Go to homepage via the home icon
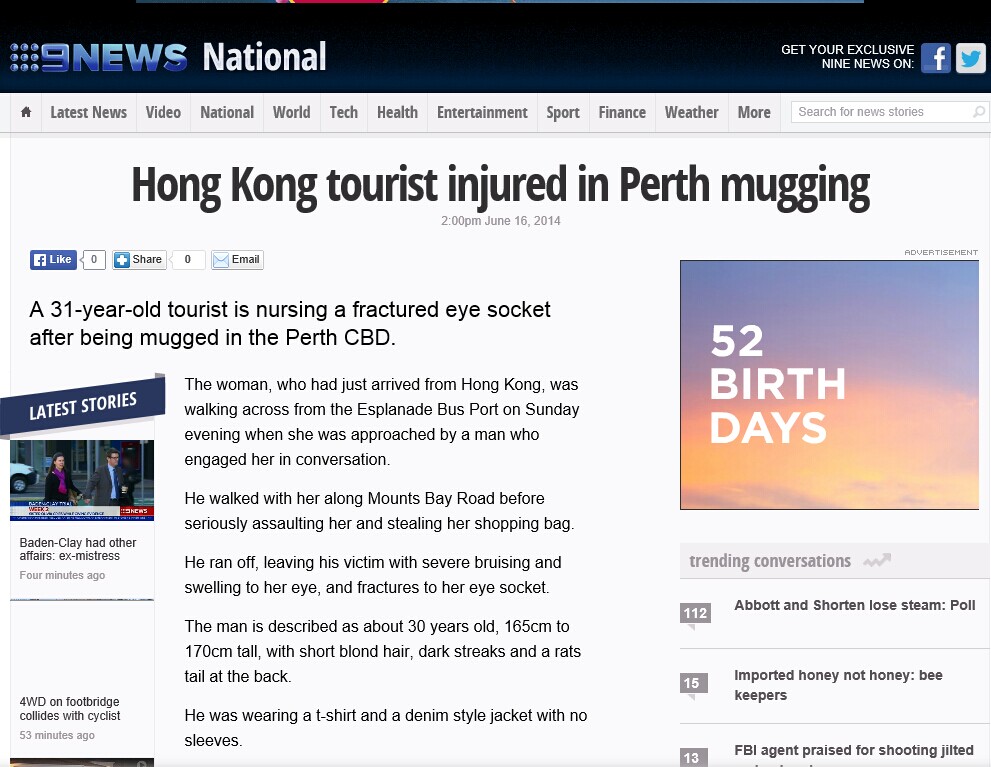Screen dimensions: 991x767 click(26, 112)
